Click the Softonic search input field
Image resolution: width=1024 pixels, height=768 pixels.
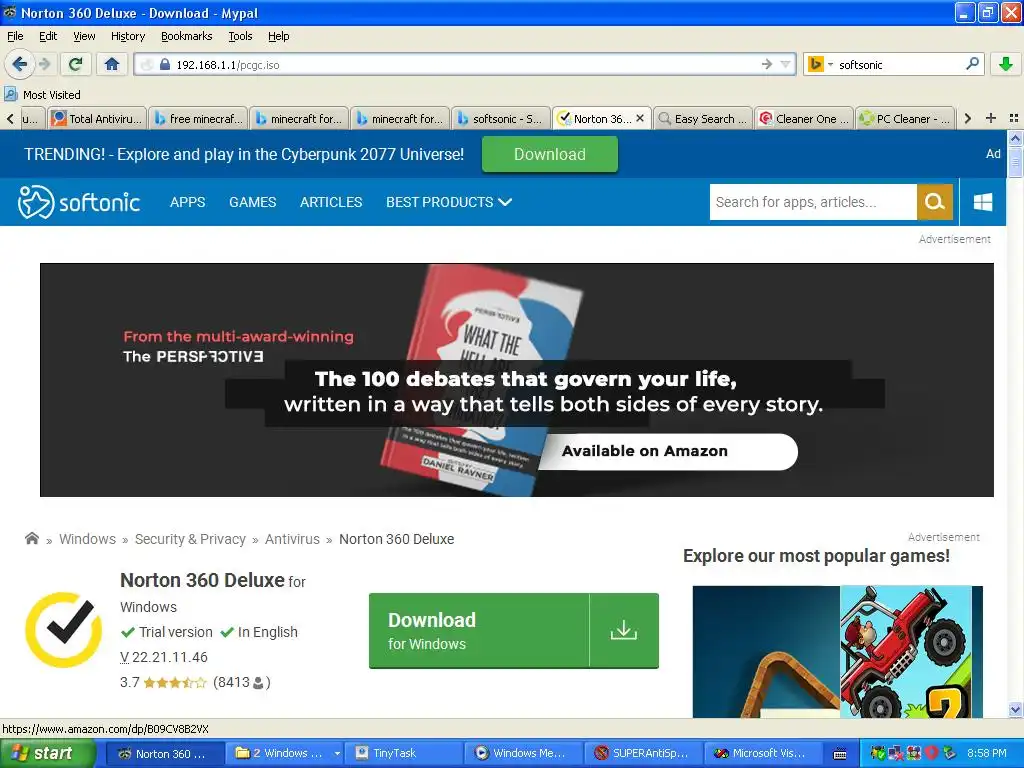pos(813,202)
